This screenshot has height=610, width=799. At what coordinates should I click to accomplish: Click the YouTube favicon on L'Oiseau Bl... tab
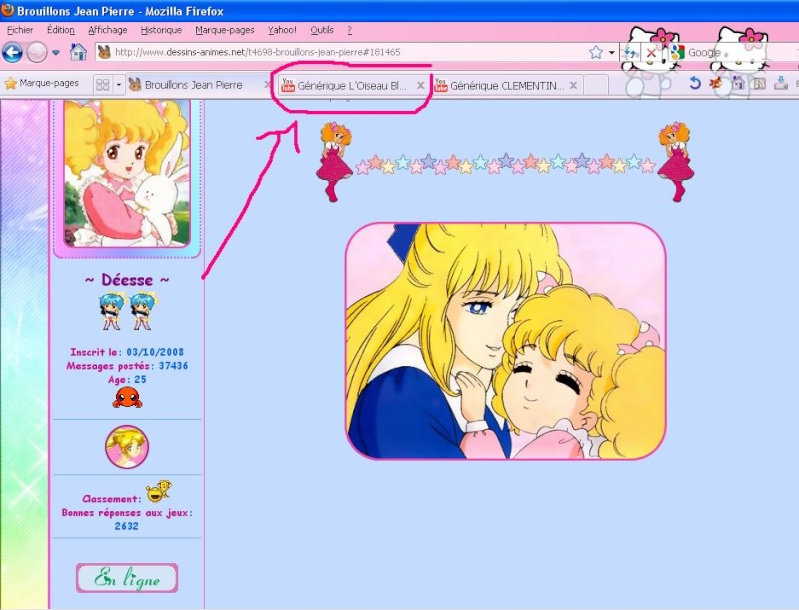(x=288, y=86)
